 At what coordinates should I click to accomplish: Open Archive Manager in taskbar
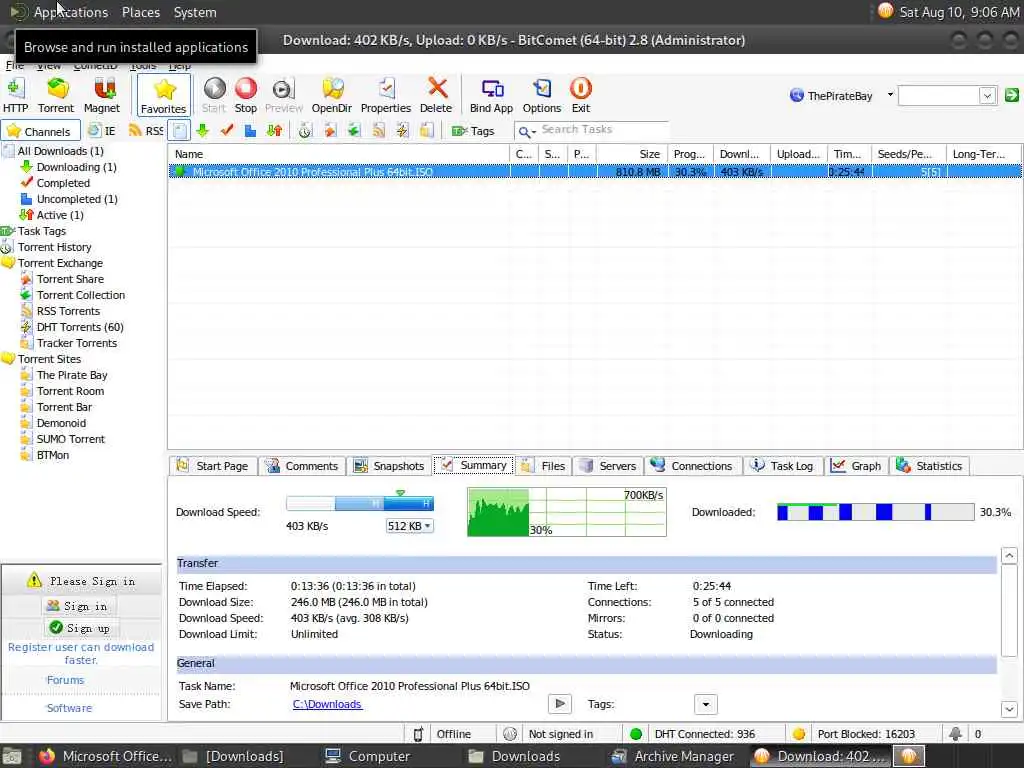(x=674, y=756)
